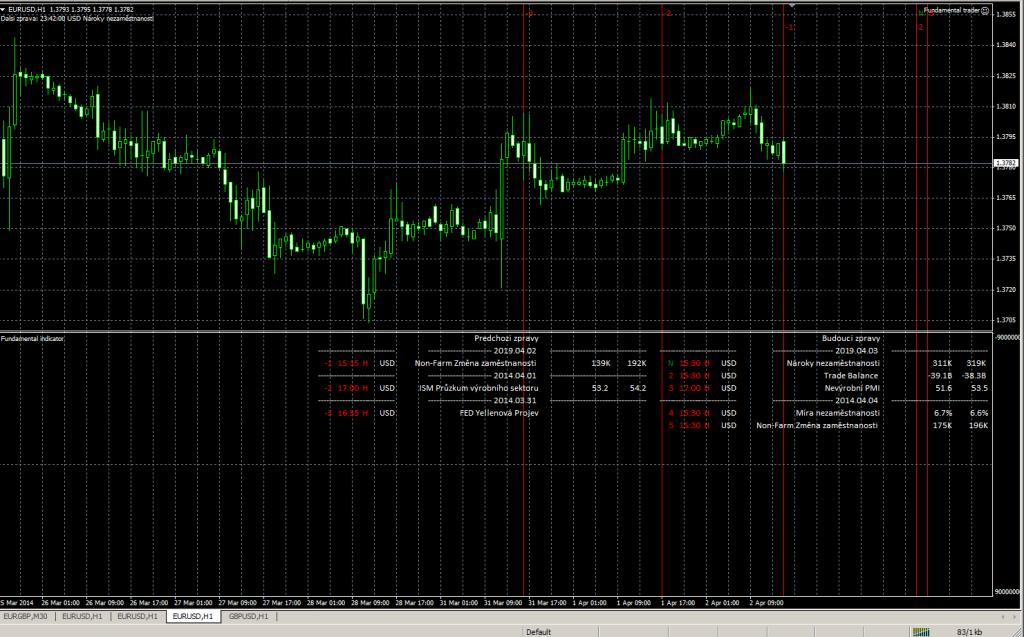
Task: Click the Fundamental indicator sub-window label
Action: [32, 338]
